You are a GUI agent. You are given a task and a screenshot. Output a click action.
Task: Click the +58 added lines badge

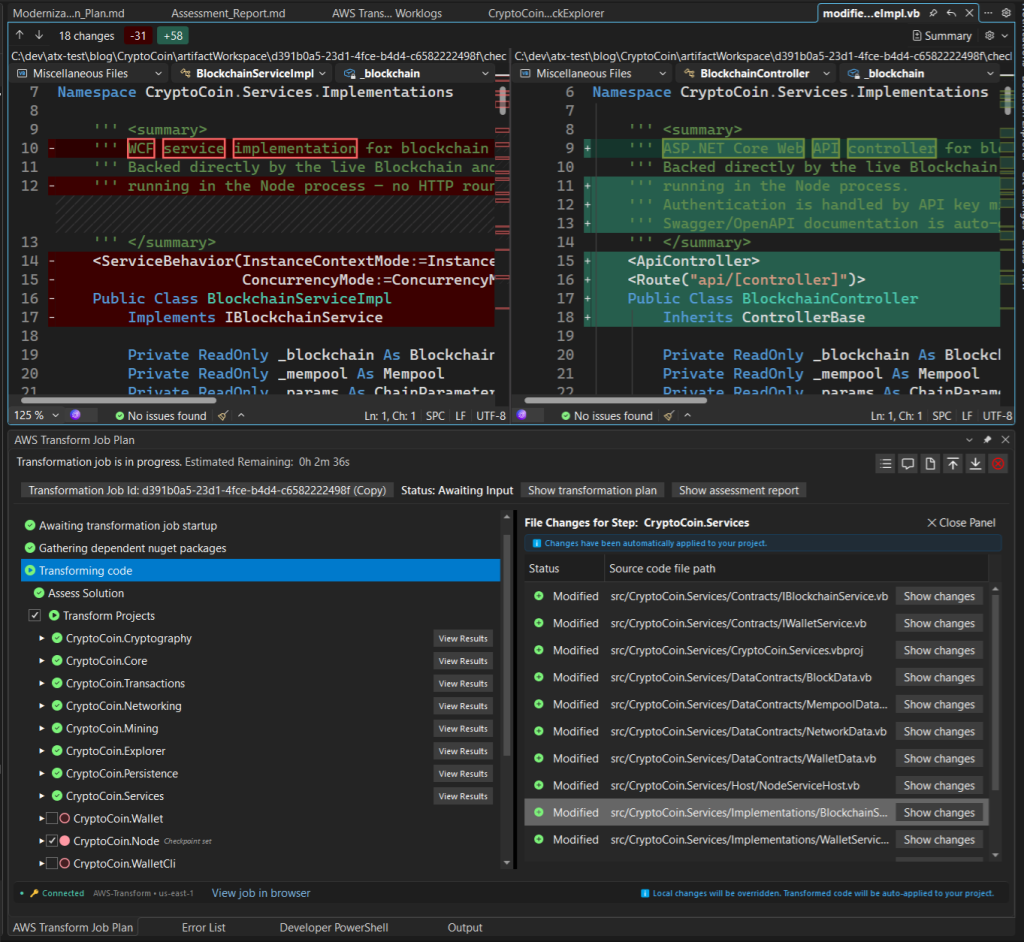click(173, 36)
